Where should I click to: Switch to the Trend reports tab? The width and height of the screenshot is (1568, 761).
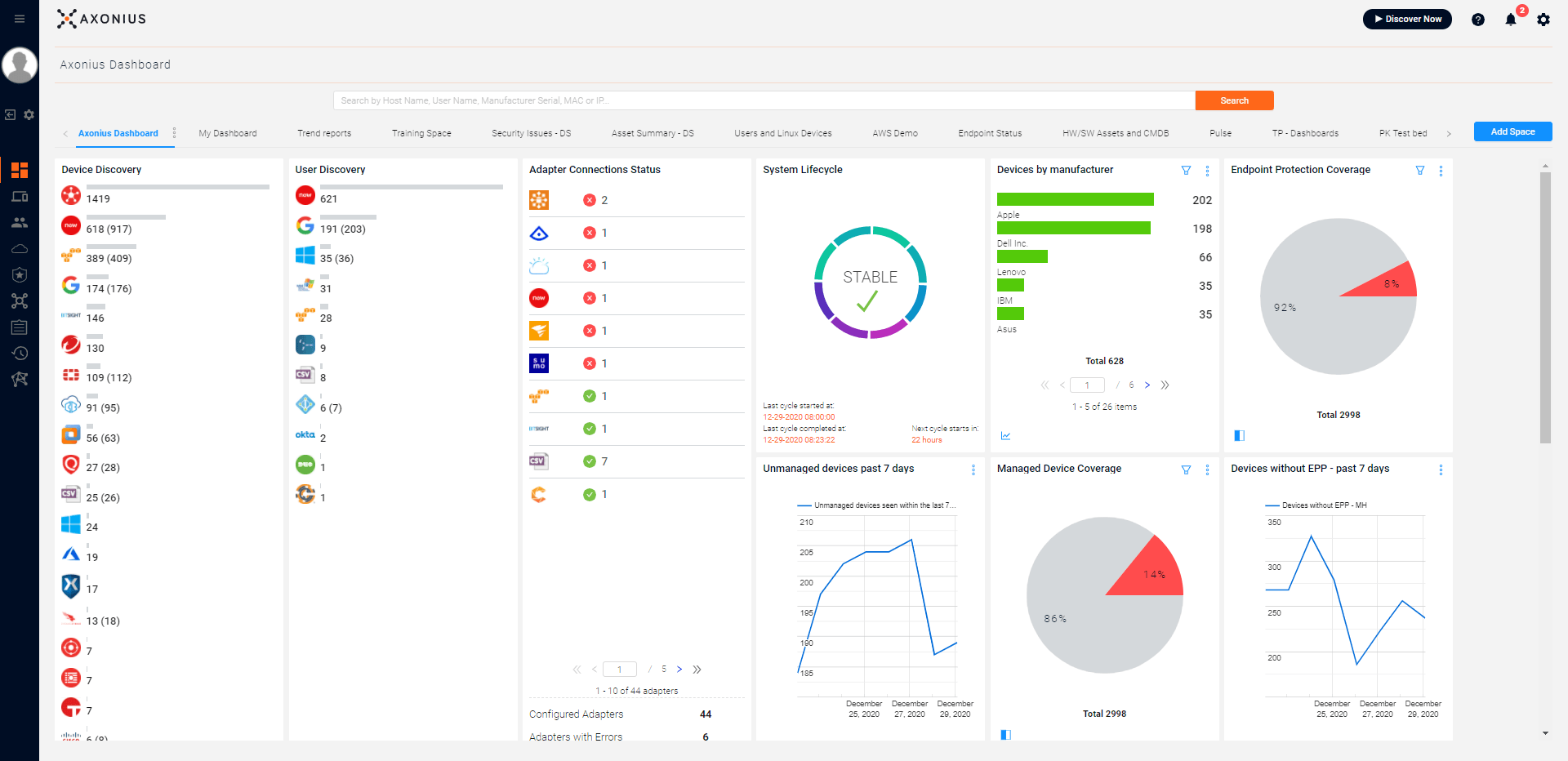pos(324,133)
